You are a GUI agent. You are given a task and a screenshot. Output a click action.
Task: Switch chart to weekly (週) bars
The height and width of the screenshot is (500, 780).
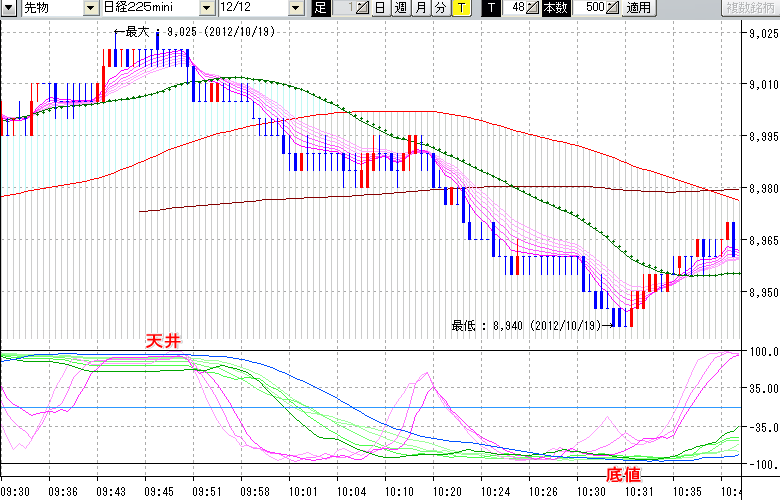[x=399, y=8]
